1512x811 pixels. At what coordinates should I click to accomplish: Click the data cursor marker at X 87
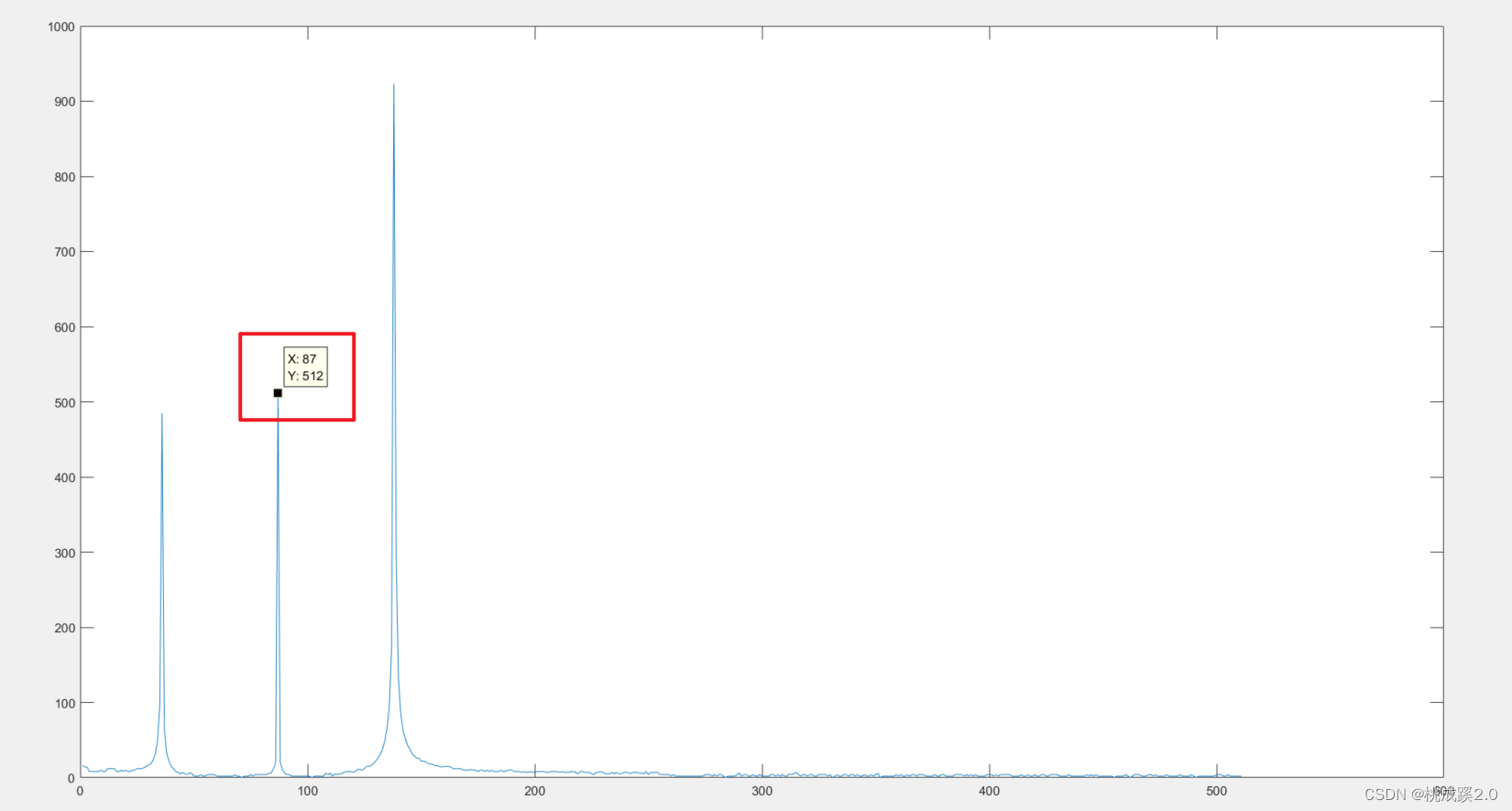coord(278,393)
